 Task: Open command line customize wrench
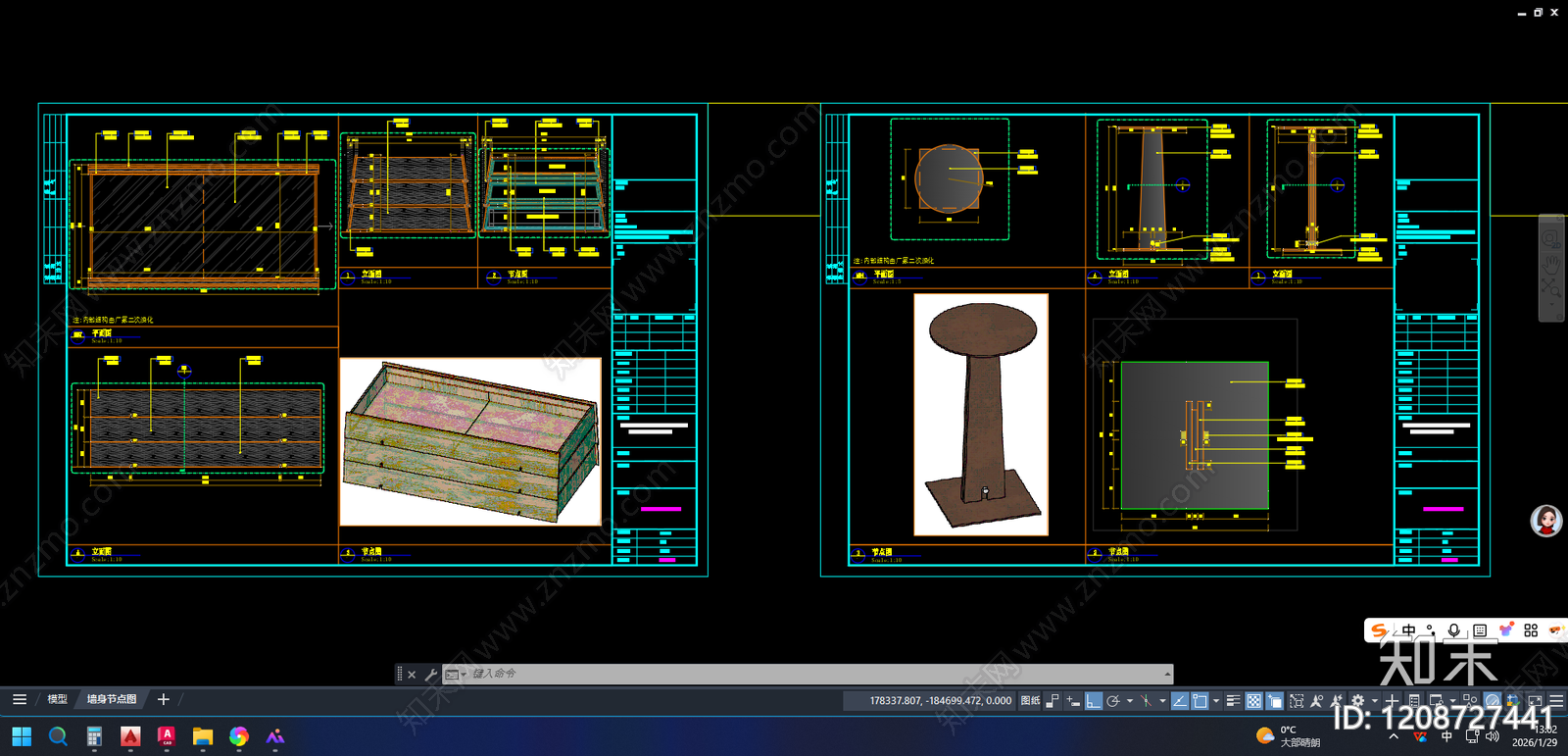pyautogui.click(x=430, y=674)
